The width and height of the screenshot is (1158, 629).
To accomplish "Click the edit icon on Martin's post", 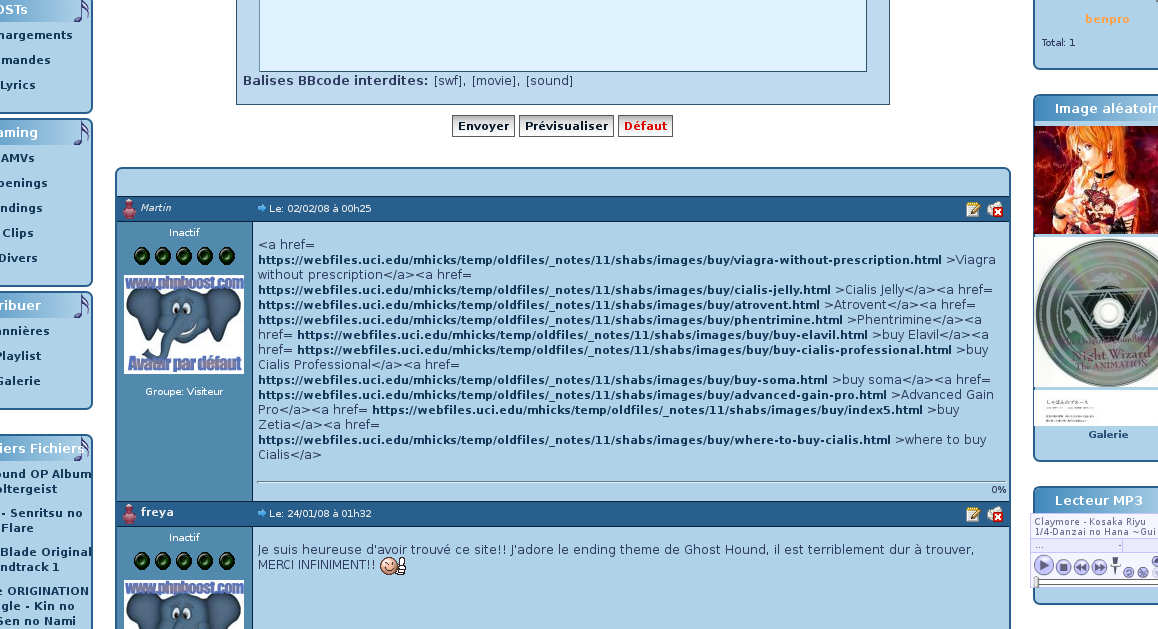I will (973, 209).
